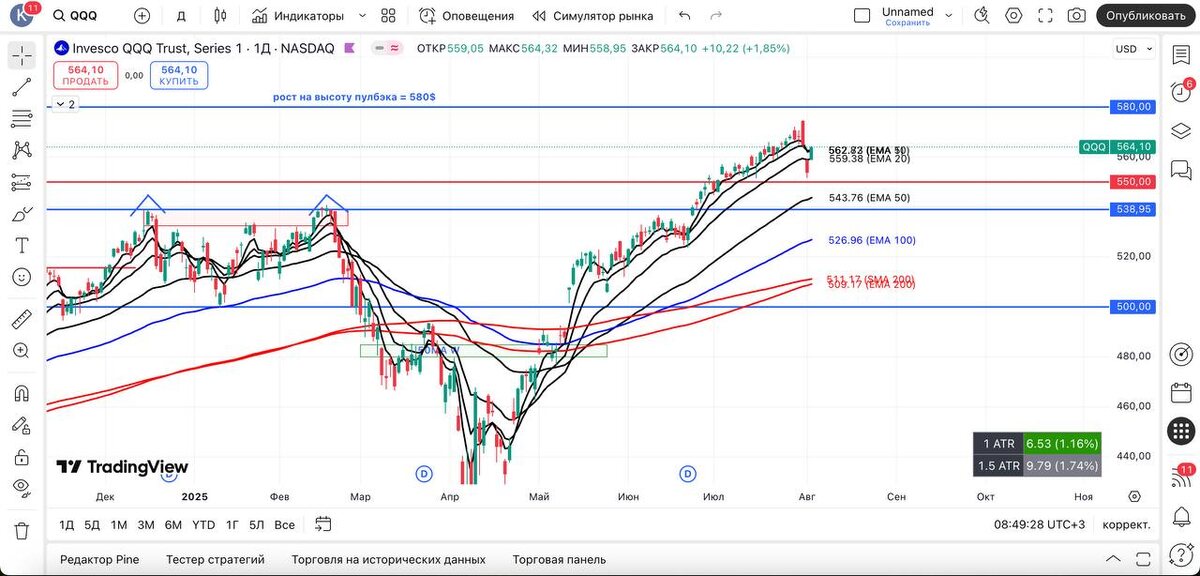Open the object tree layers panel

click(1181, 130)
